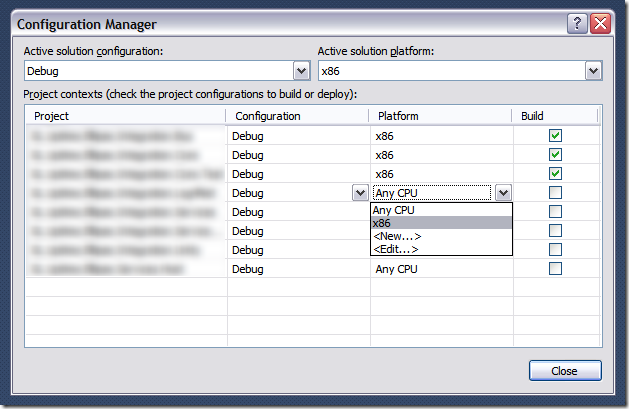Uncheck the Build checkbox in the first row
This screenshot has width=629, height=409.
point(555,135)
